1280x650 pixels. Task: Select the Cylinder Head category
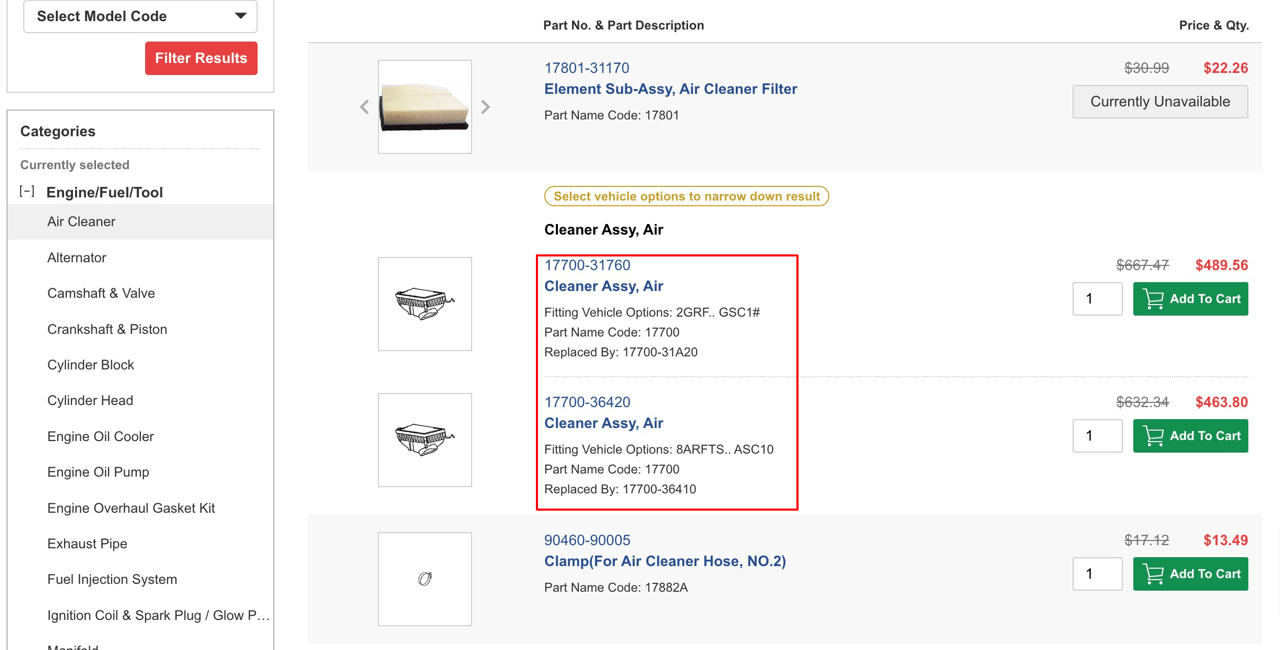click(89, 400)
